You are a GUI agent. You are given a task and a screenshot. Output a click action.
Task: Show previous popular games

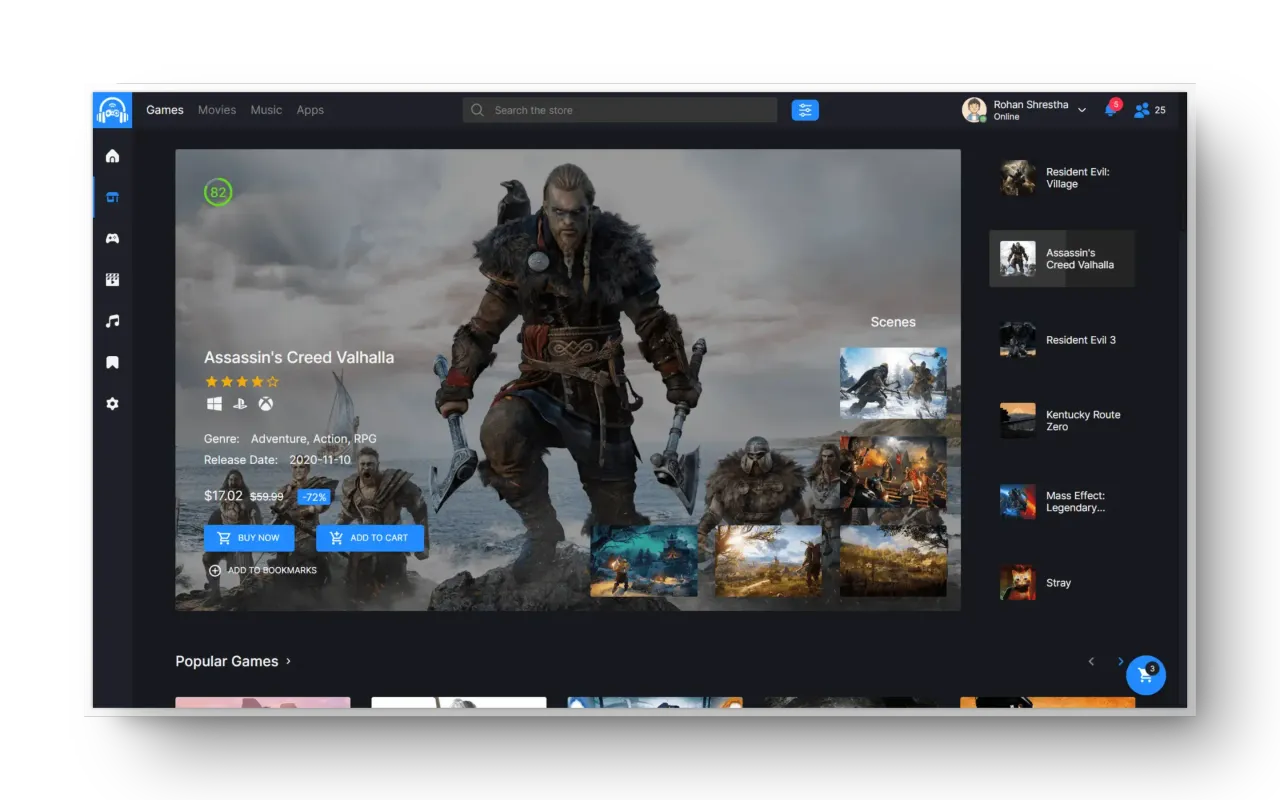pos(1091,661)
